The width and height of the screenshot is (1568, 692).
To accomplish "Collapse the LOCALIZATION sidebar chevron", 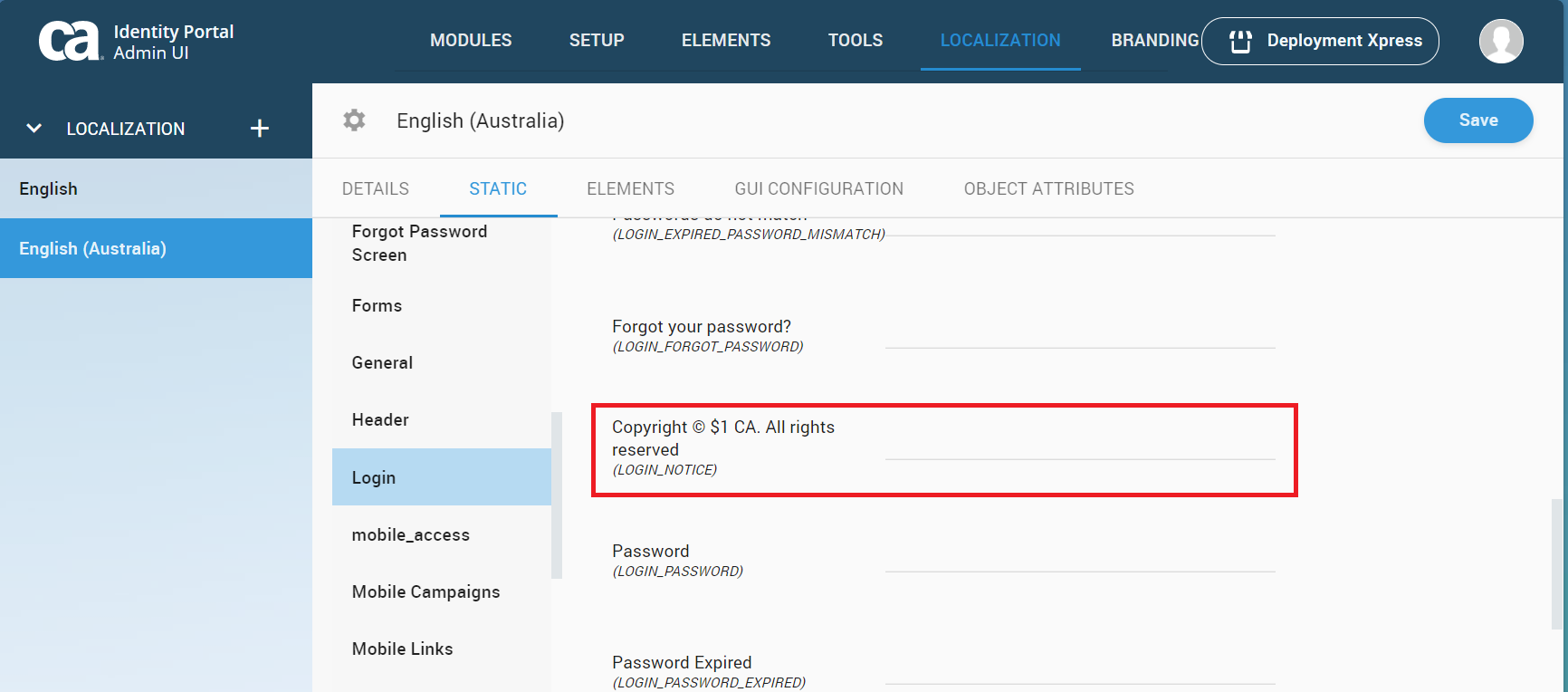I will [34, 129].
